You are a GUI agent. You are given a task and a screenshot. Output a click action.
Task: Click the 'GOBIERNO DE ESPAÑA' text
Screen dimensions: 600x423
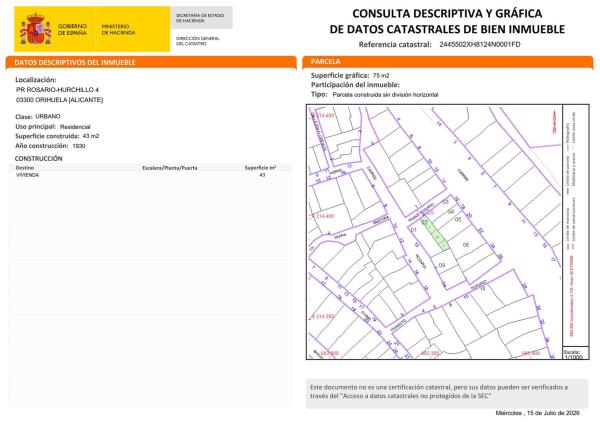pyautogui.click(x=72, y=29)
